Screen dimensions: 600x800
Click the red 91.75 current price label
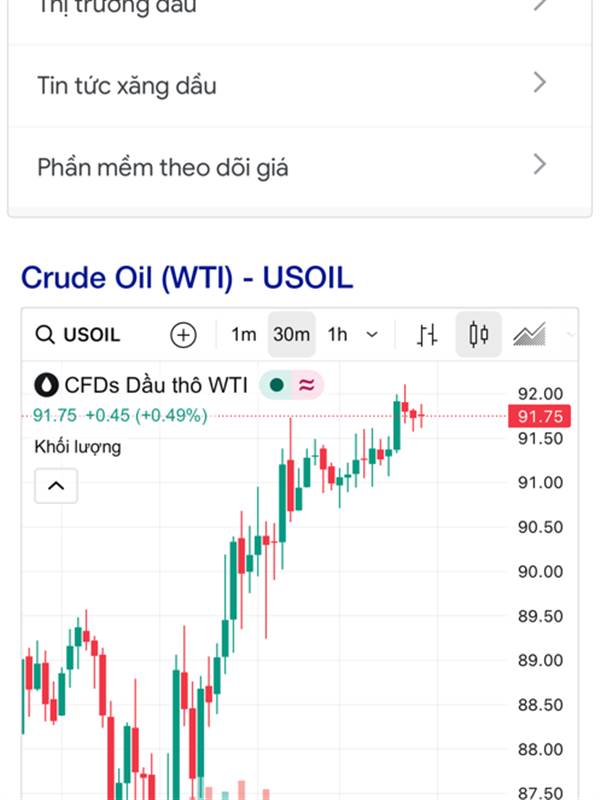(540, 417)
